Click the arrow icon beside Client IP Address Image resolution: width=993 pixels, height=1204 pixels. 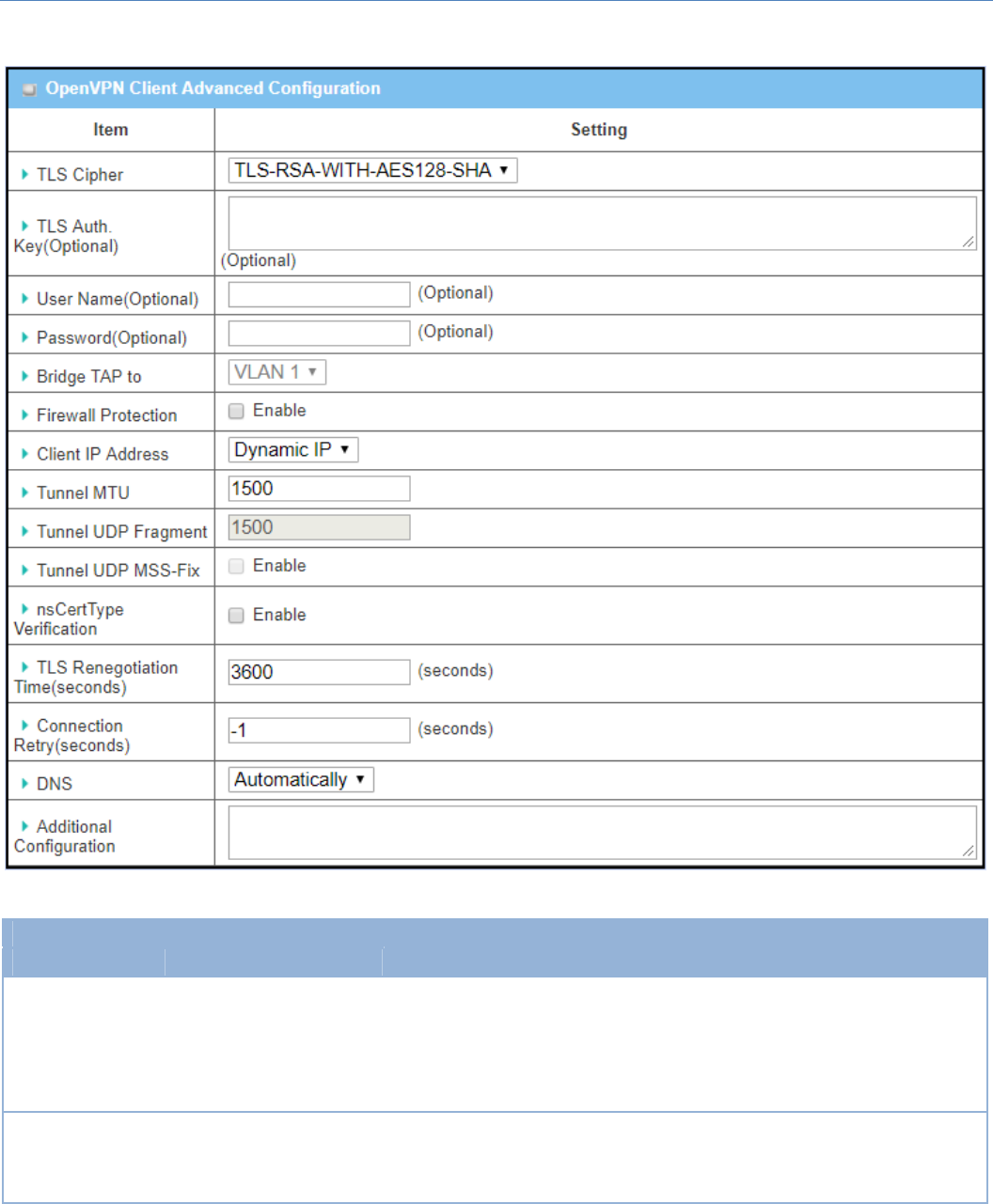coord(24,453)
